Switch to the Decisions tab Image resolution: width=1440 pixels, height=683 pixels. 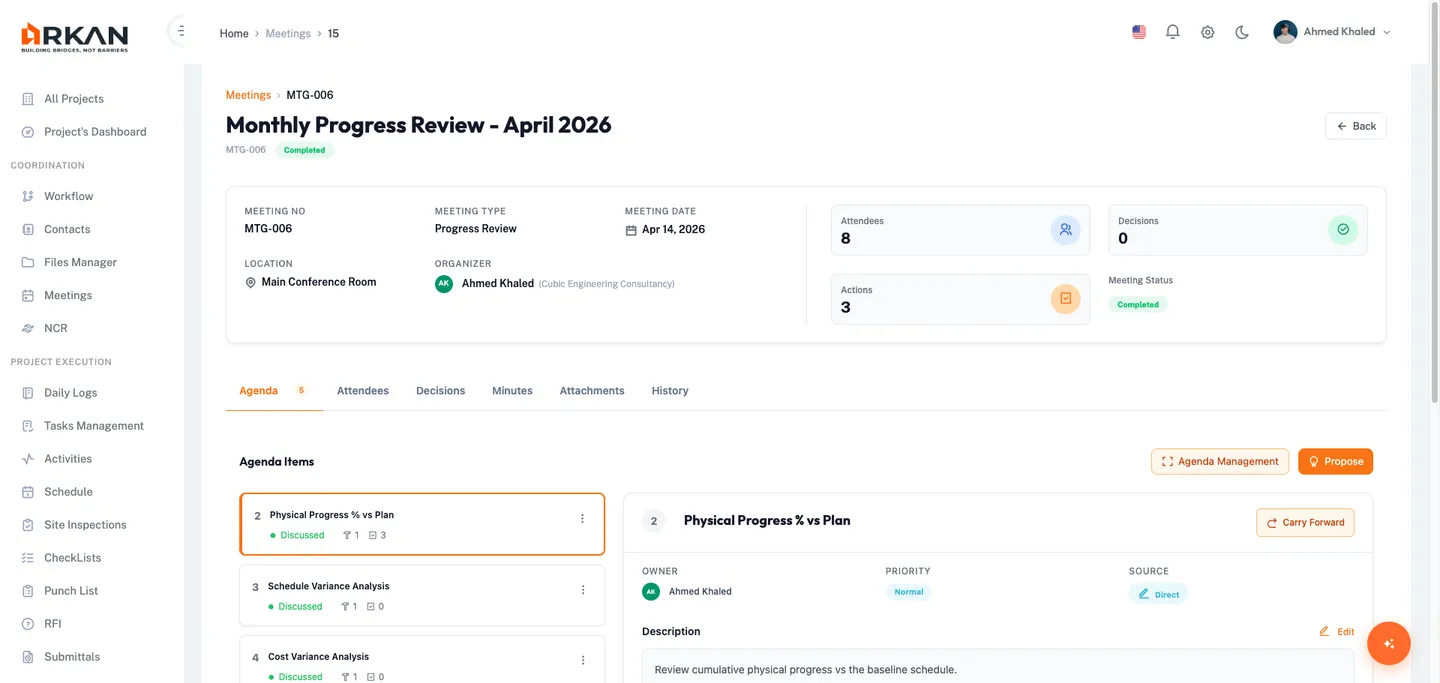(440, 391)
